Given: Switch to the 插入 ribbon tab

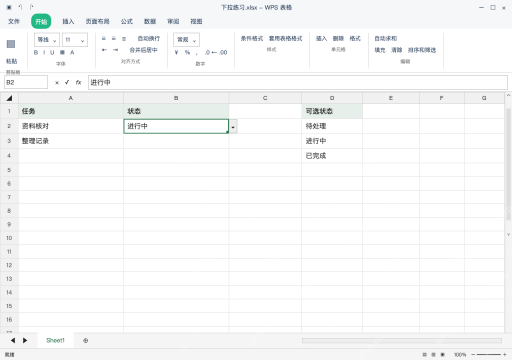Looking at the screenshot, I should 68,22.
